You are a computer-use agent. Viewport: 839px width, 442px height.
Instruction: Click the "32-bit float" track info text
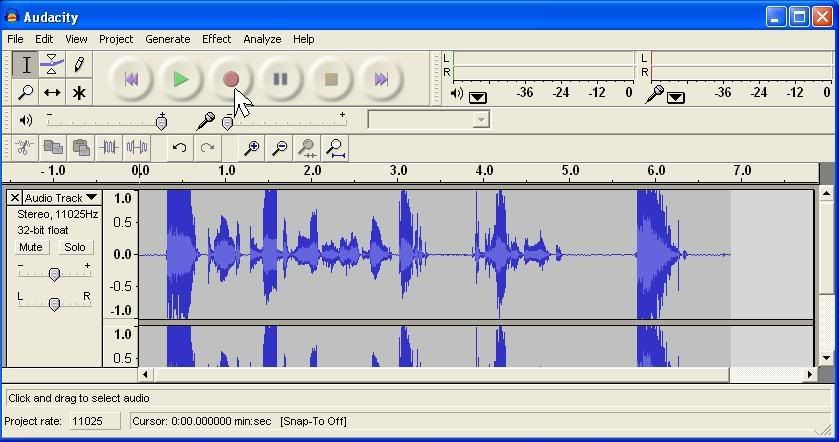click(x=43, y=231)
